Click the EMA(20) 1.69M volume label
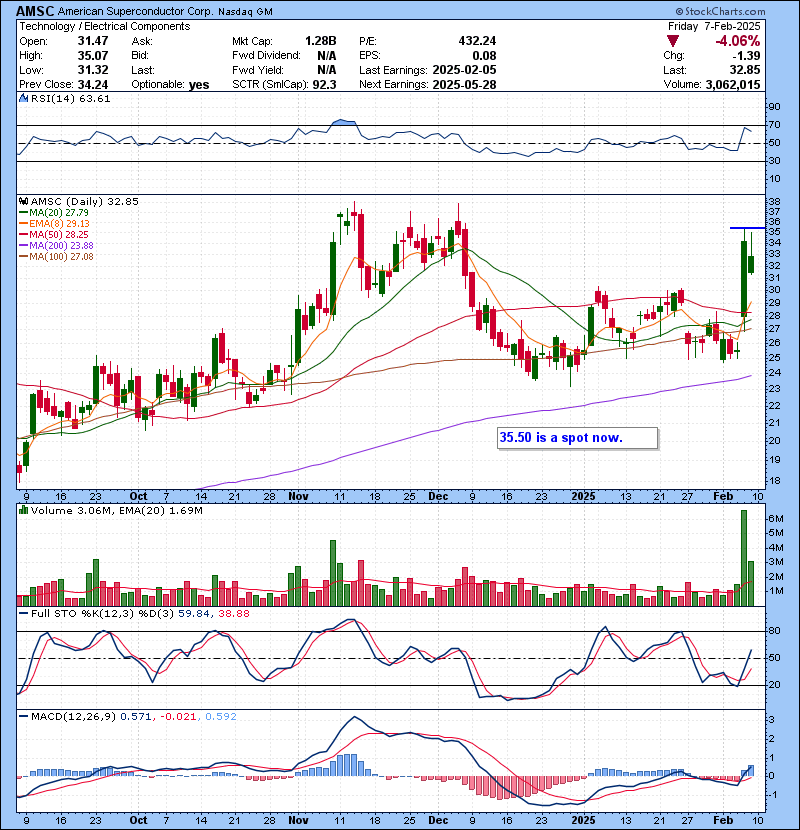 (161, 510)
